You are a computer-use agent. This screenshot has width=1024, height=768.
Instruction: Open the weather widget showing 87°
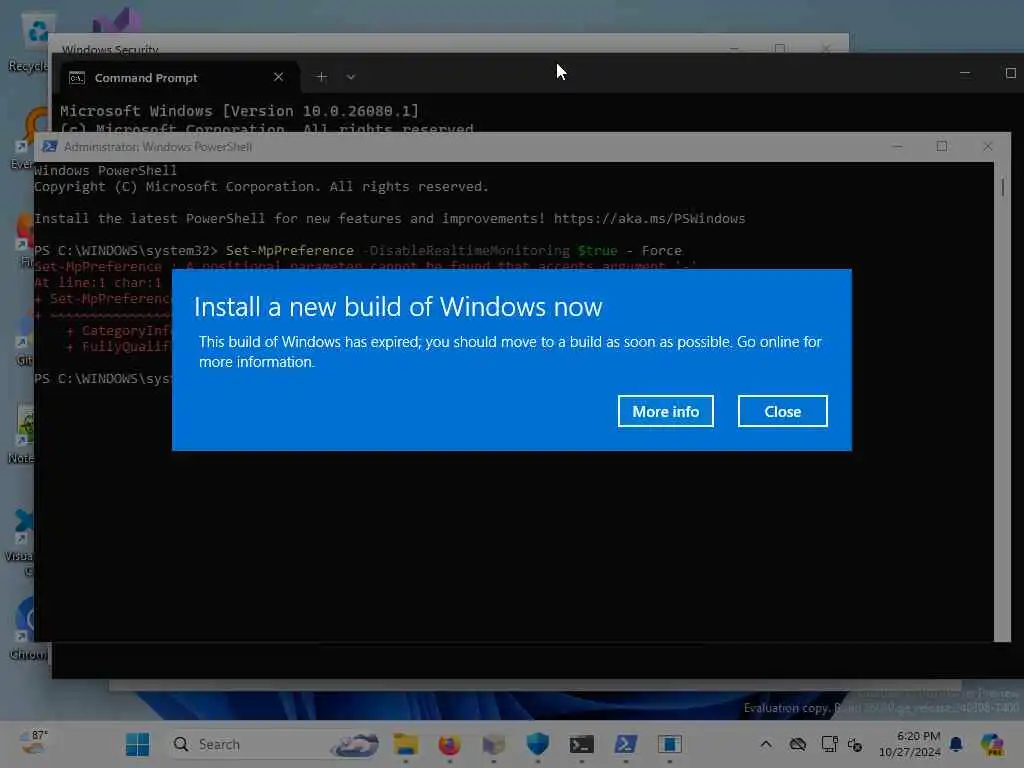[x=33, y=743]
